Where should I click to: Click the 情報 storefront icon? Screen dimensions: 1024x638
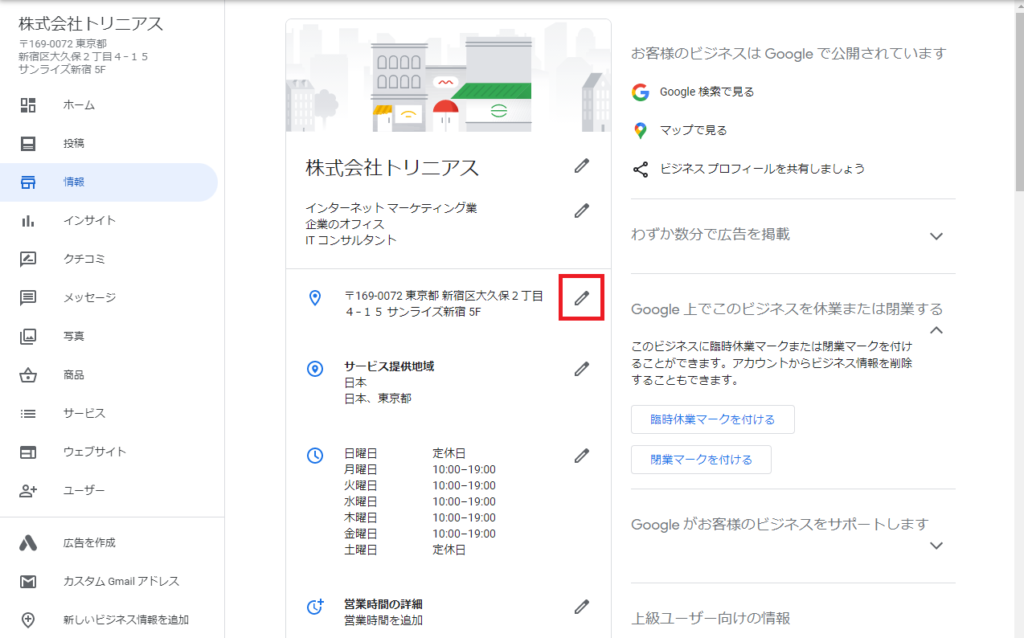[x=27, y=182]
